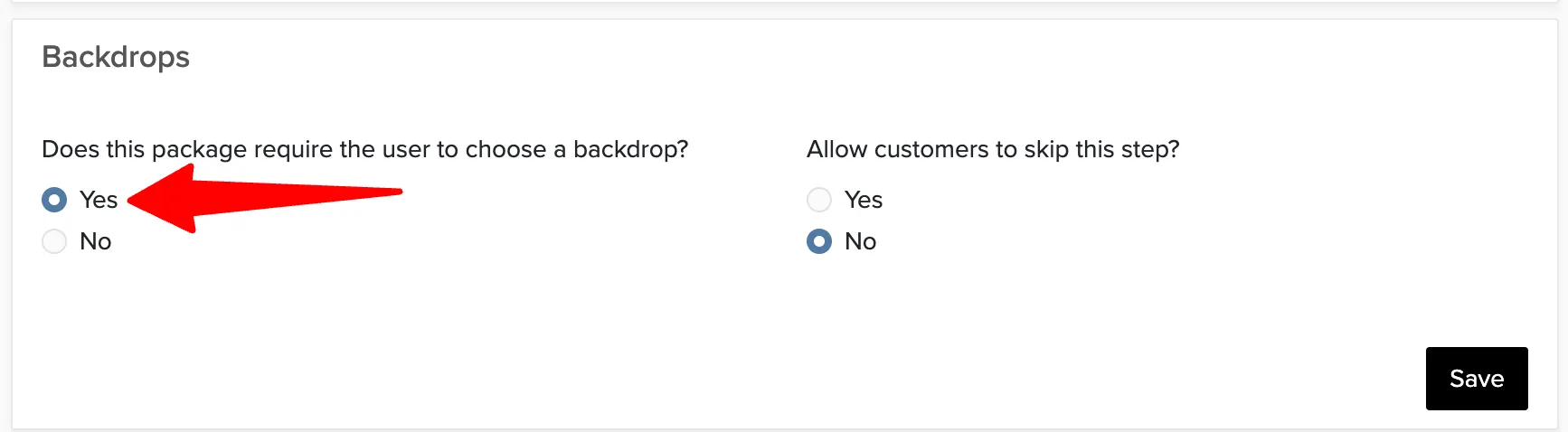The width and height of the screenshot is (1568, 432).
Task: Click the 'Yes' text label under backdrop question
Action: pos(99,200)
